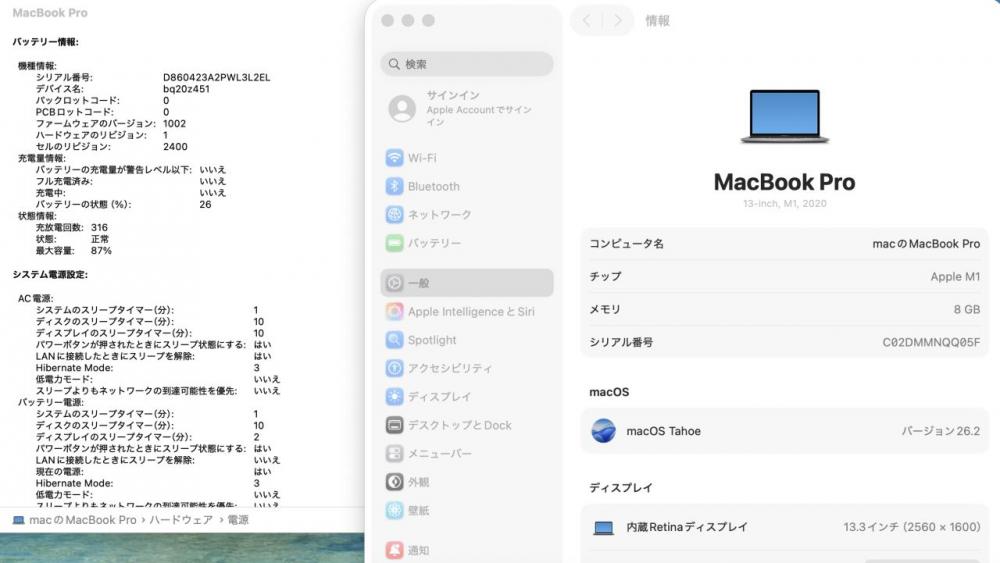This screenshot has width=1000, height=563.
Task: Click the computer icon in path bar
Action: point(18,520)
